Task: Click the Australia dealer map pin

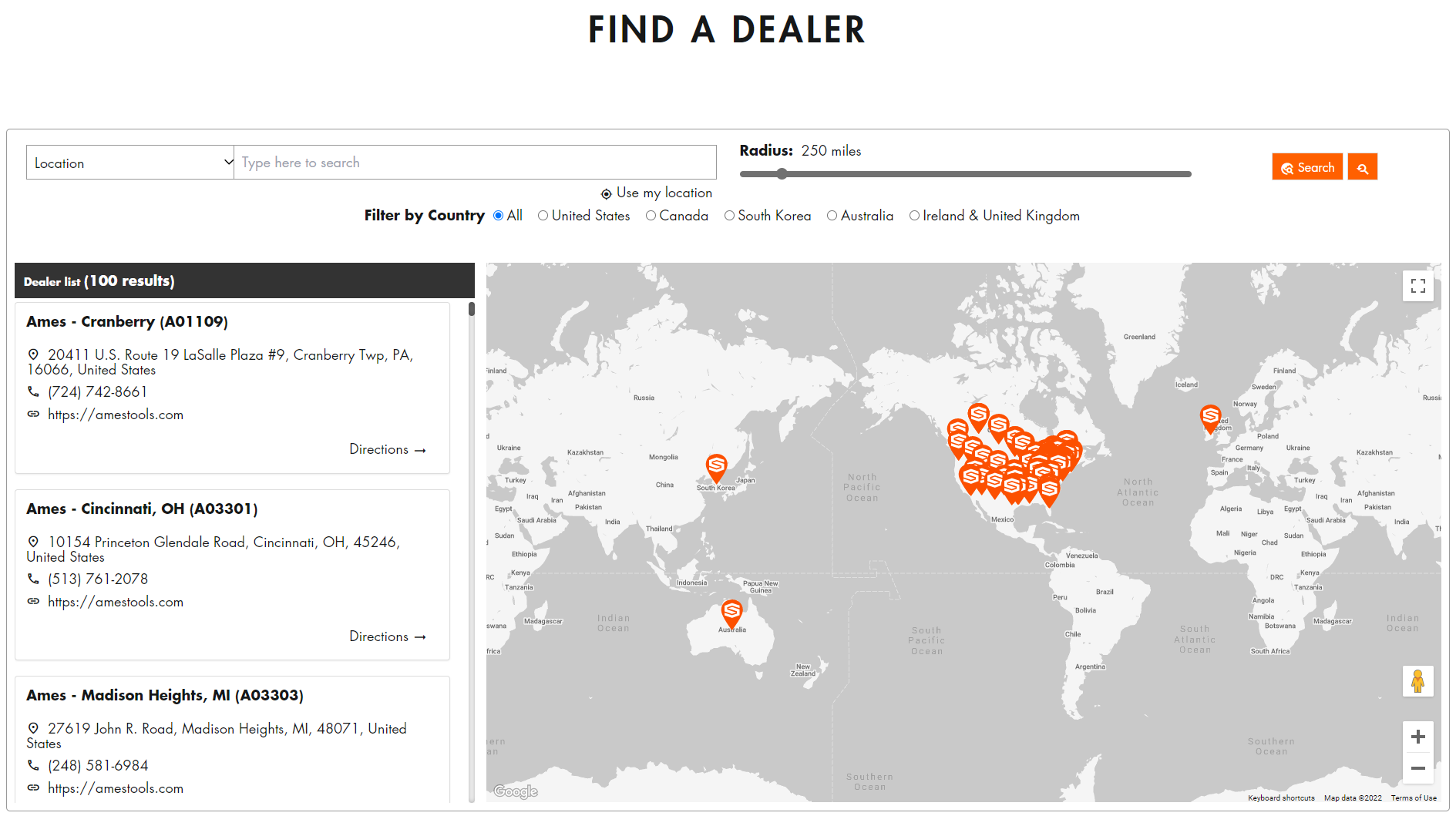Action: pyautogui.click(x=731, y=613)
